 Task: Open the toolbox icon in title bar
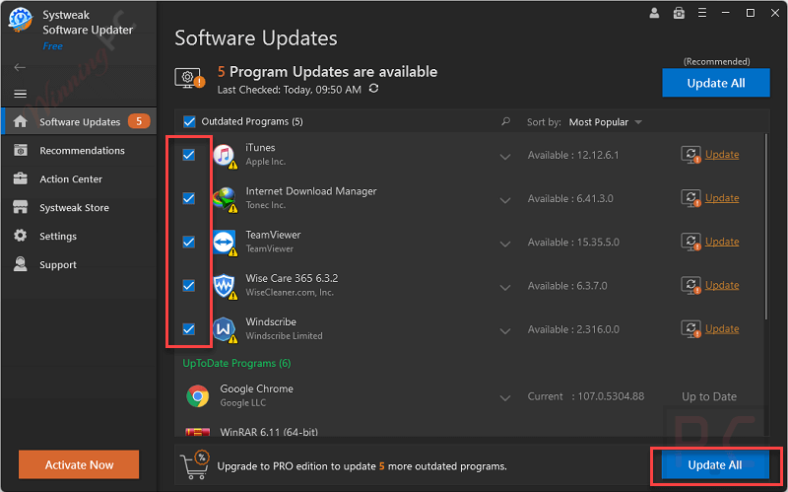(678, 13)
